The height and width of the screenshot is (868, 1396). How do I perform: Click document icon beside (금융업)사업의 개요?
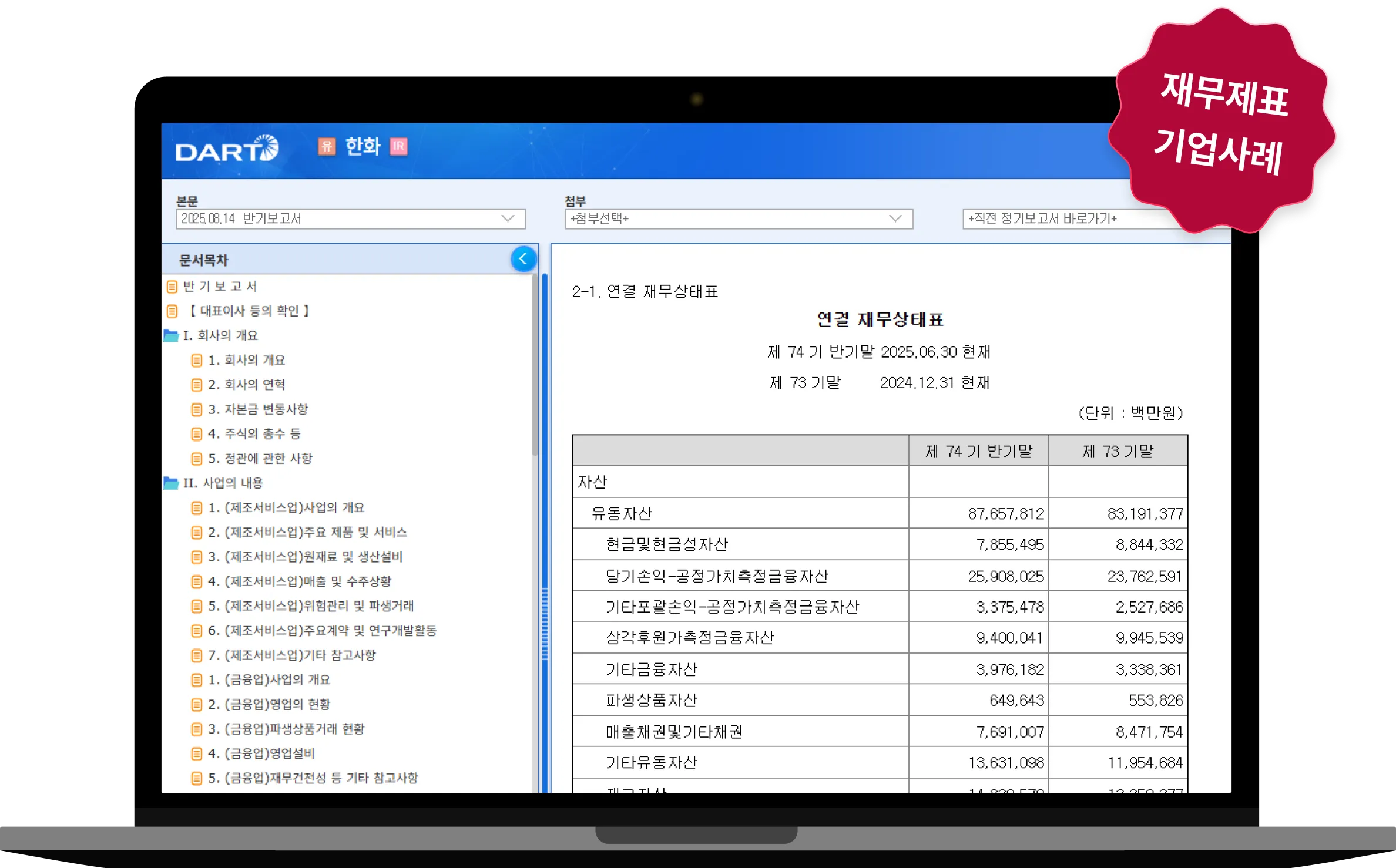tap(197, 680)
